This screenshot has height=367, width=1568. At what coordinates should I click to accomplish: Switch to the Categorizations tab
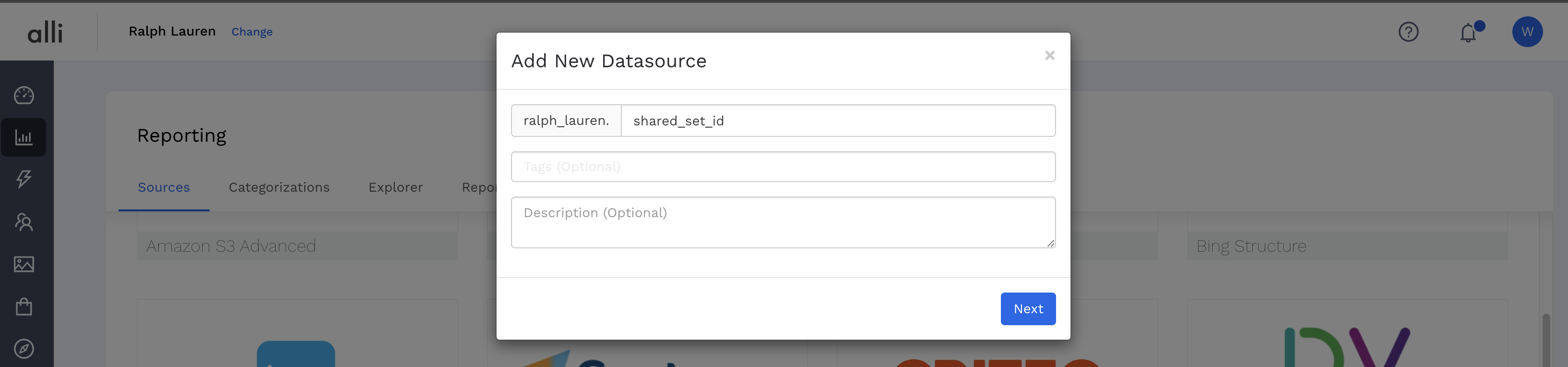point(279,187)
